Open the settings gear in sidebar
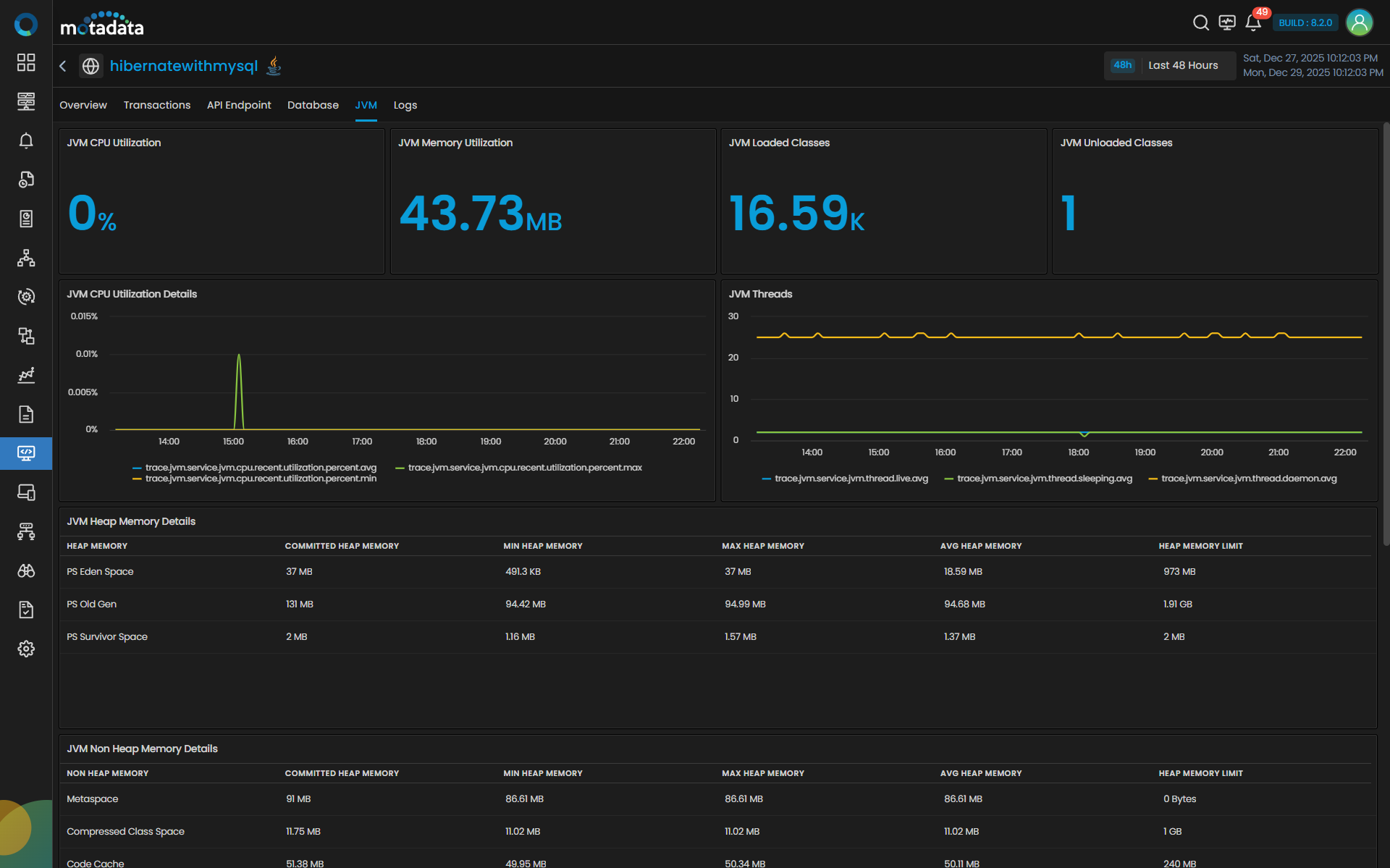Screen dimensions: 1390x868 [26, 649]
